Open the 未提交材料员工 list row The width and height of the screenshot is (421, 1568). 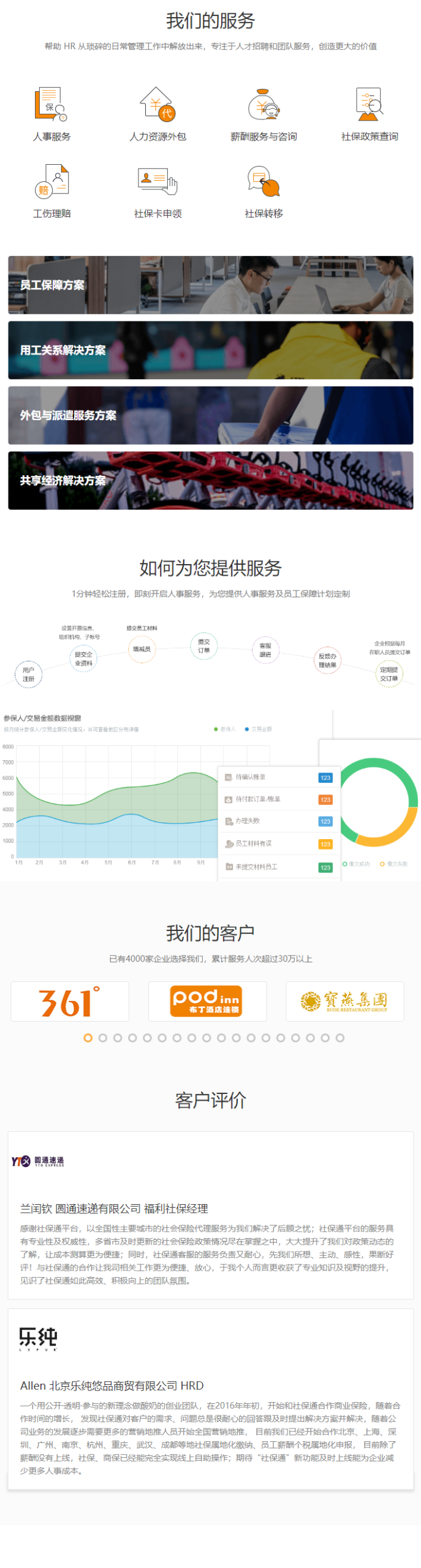pyautogui.click(x=278, y=866)
